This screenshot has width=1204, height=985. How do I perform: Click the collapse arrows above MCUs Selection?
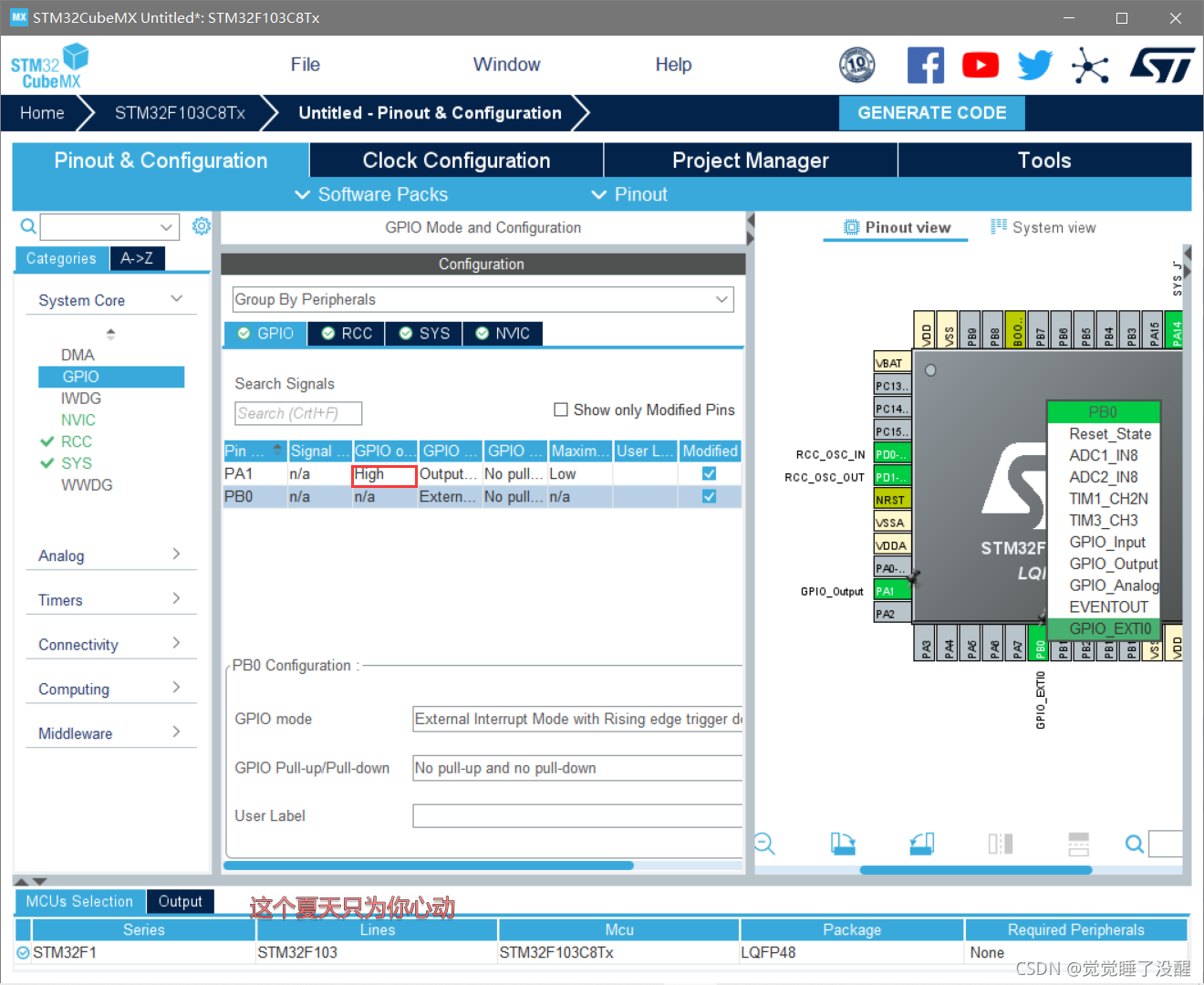(30, 881)
